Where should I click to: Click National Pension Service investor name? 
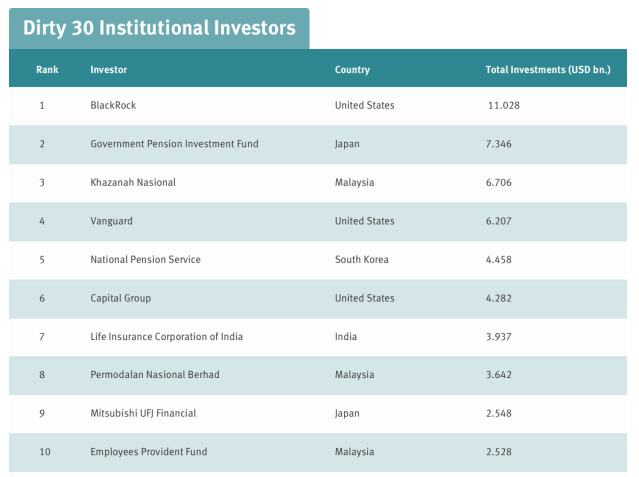(145, 260)
